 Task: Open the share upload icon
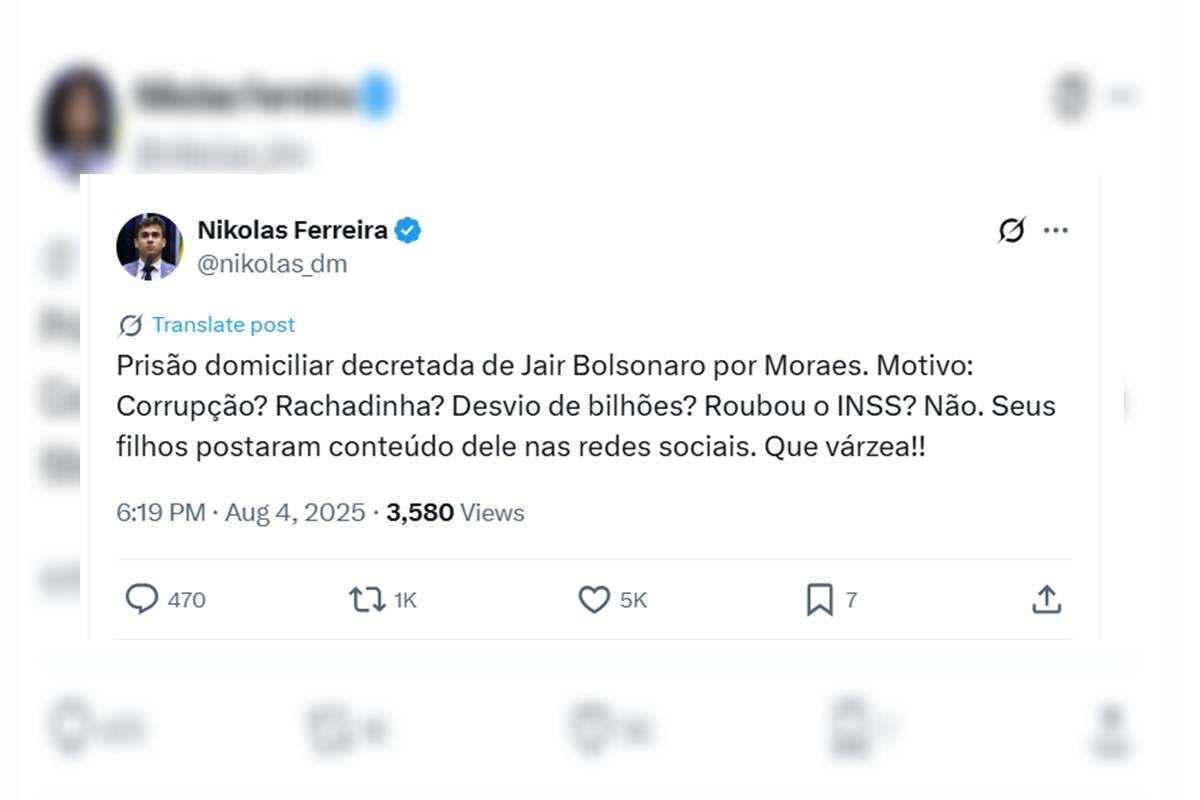(x=1046, y=599)
